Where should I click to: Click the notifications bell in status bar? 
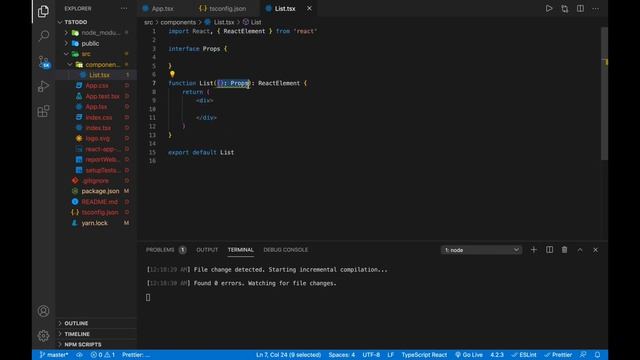point(598,355)
